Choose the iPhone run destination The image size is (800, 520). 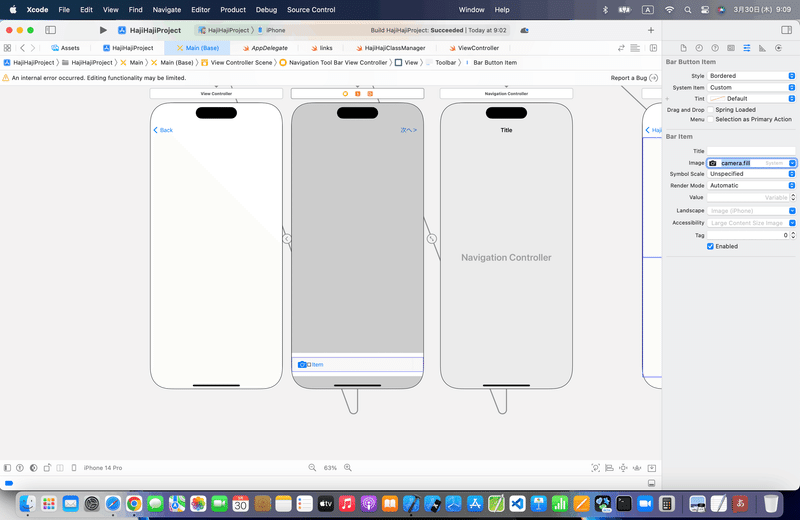pyautogui.click(x=271, y=30)
